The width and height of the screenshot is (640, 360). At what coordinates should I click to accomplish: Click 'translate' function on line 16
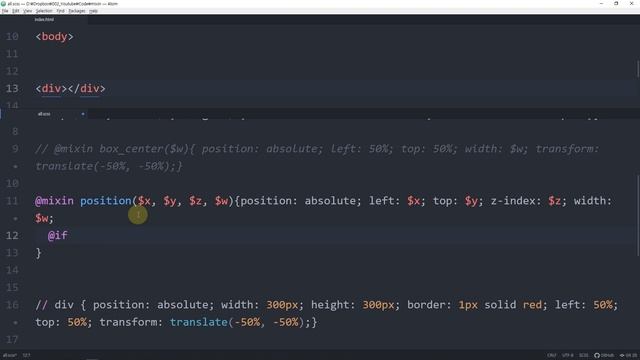coord(199,322)
